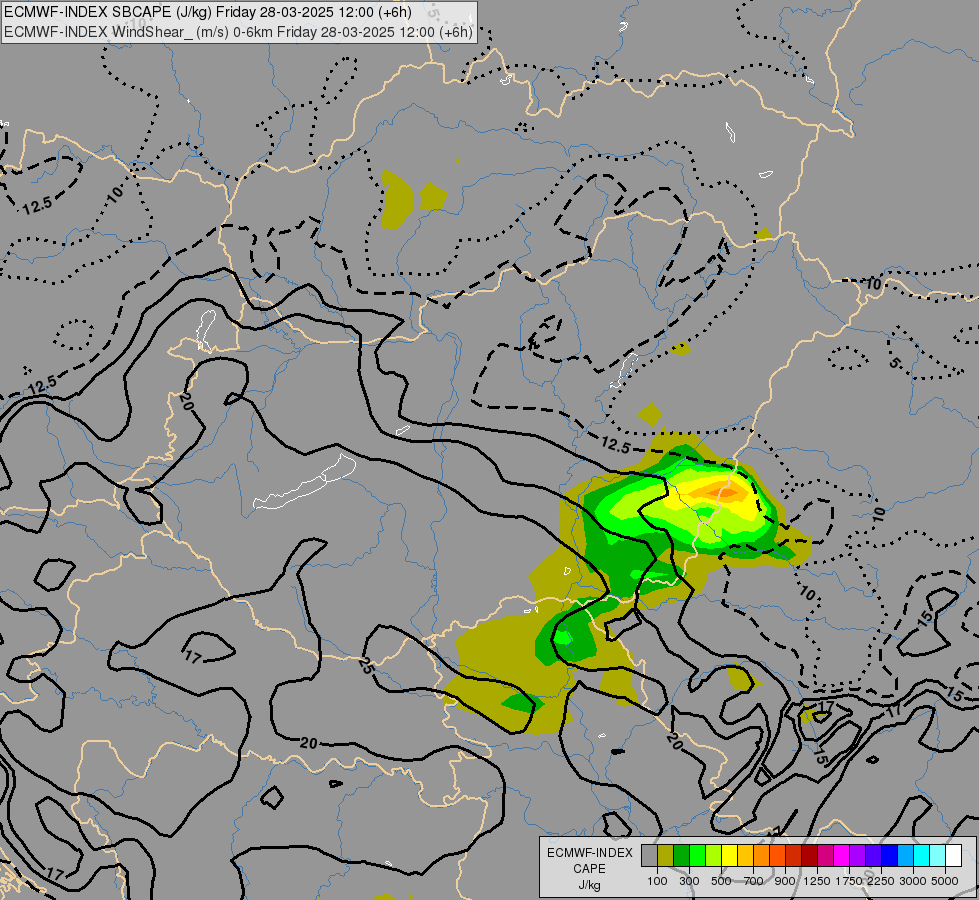The height and width of the screenshot is (900, 979).
Task: Click the legend value 700
Action: coord(754,881)
